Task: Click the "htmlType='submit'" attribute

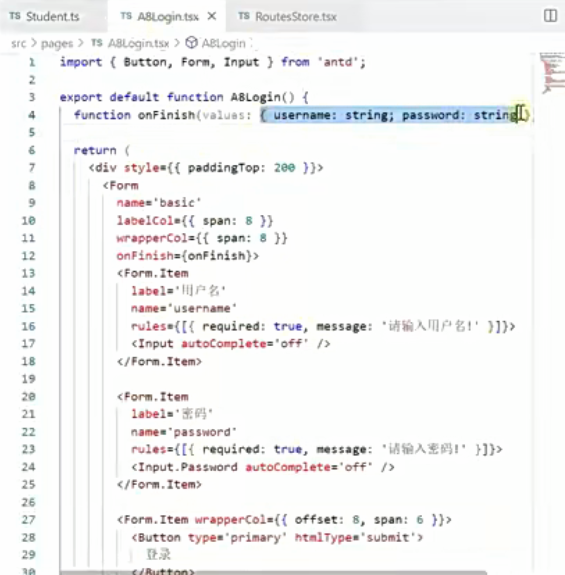Action: point(355,538)
